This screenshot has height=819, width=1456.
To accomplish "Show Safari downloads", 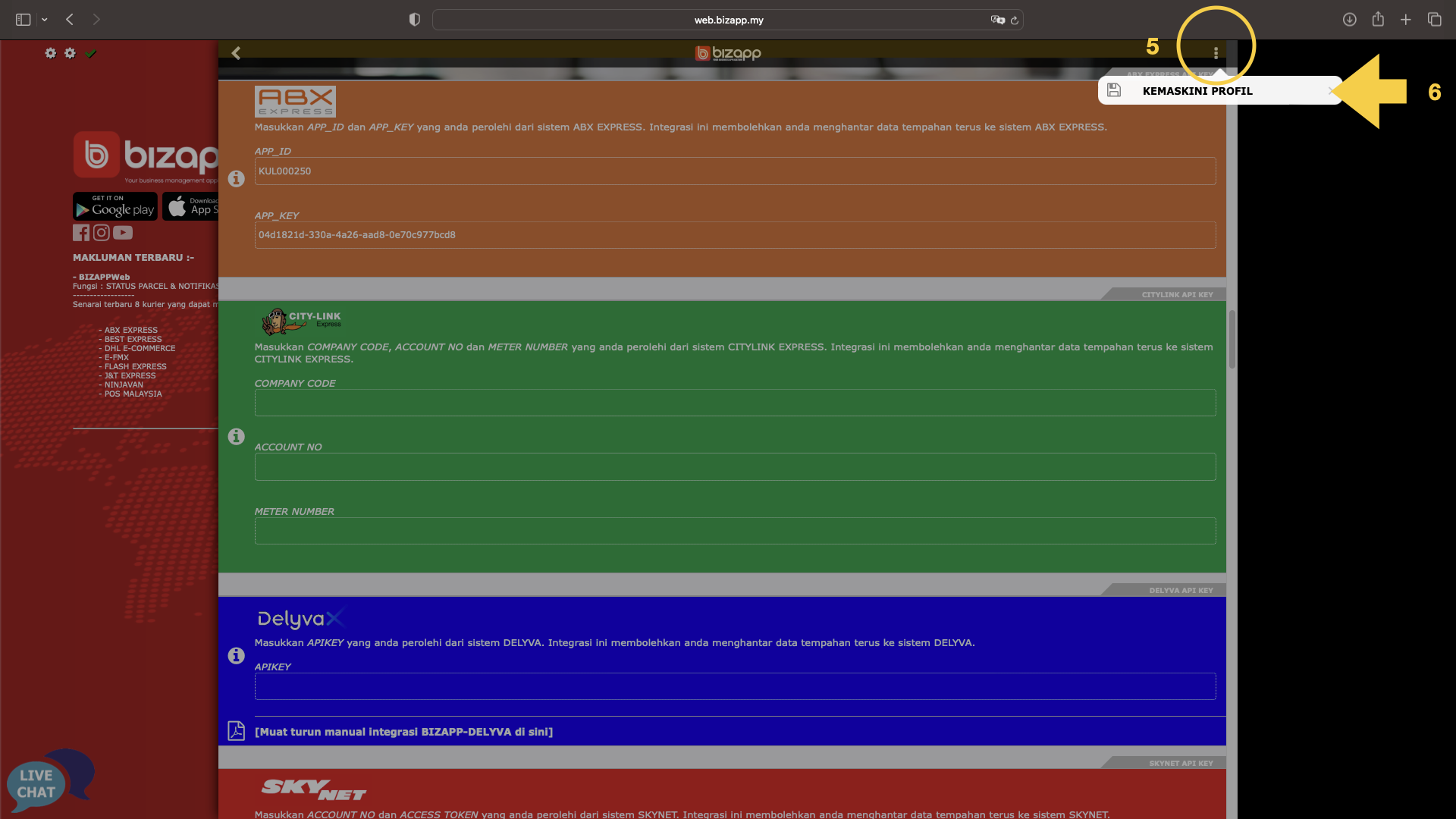I will [1349, 20].
